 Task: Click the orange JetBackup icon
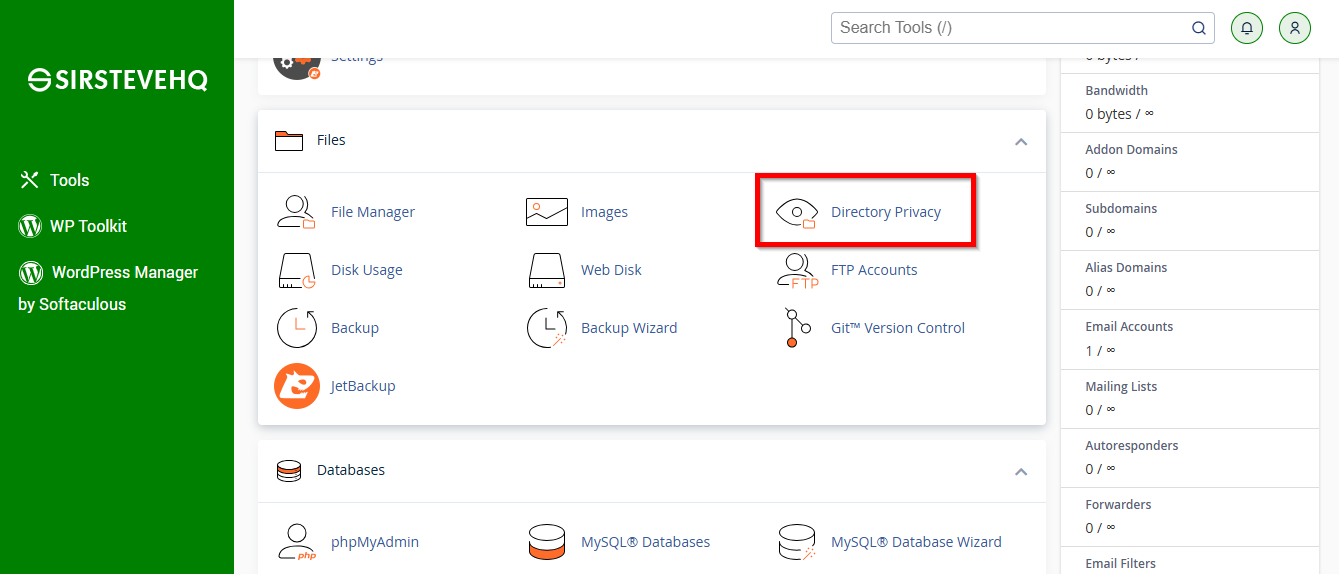click(296, 386)
